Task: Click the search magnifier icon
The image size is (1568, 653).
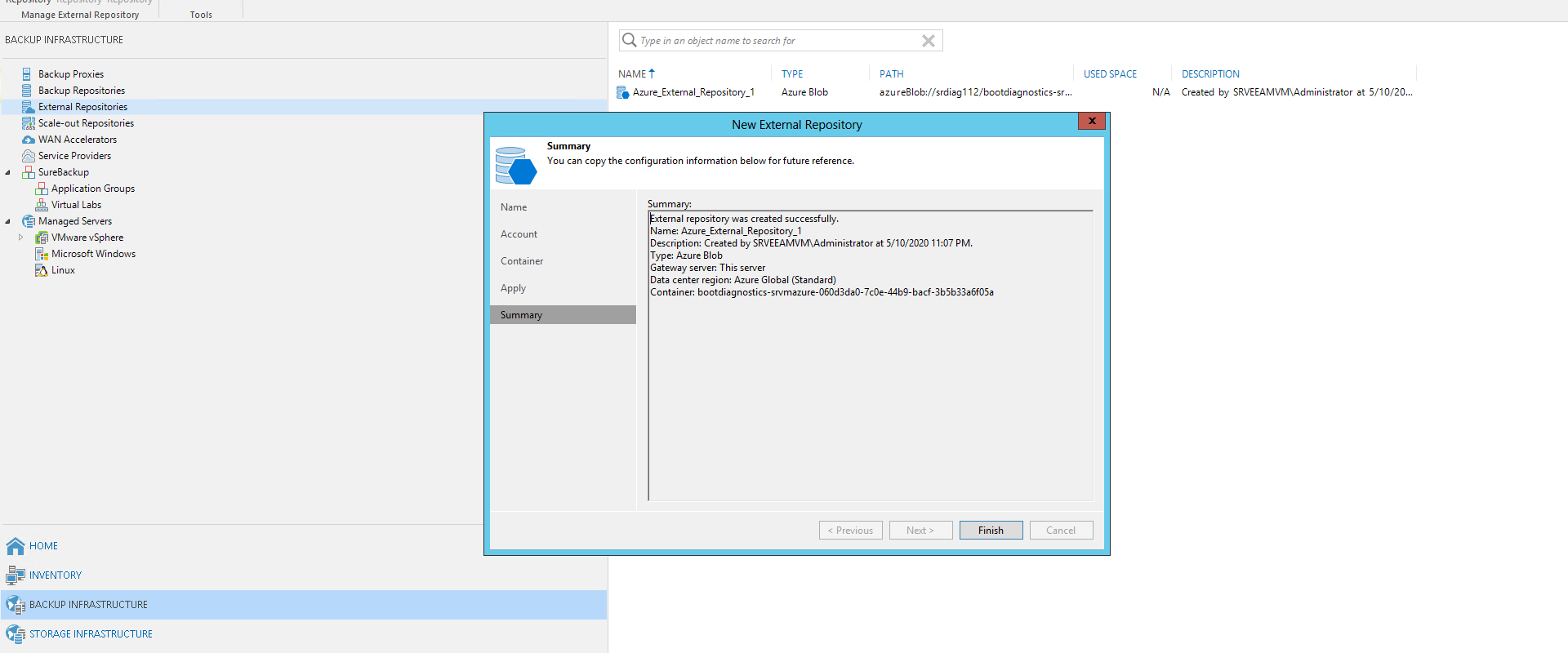Action: 629,40
